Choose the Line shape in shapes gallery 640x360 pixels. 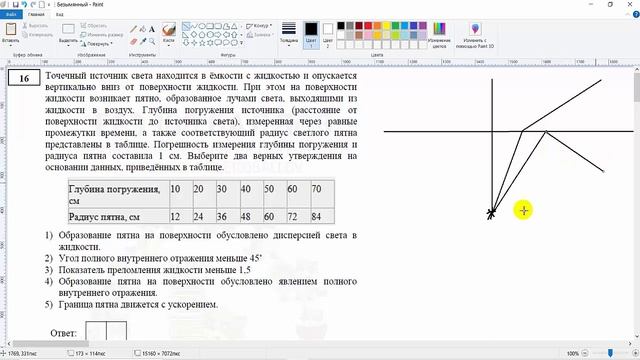point(186,26)
